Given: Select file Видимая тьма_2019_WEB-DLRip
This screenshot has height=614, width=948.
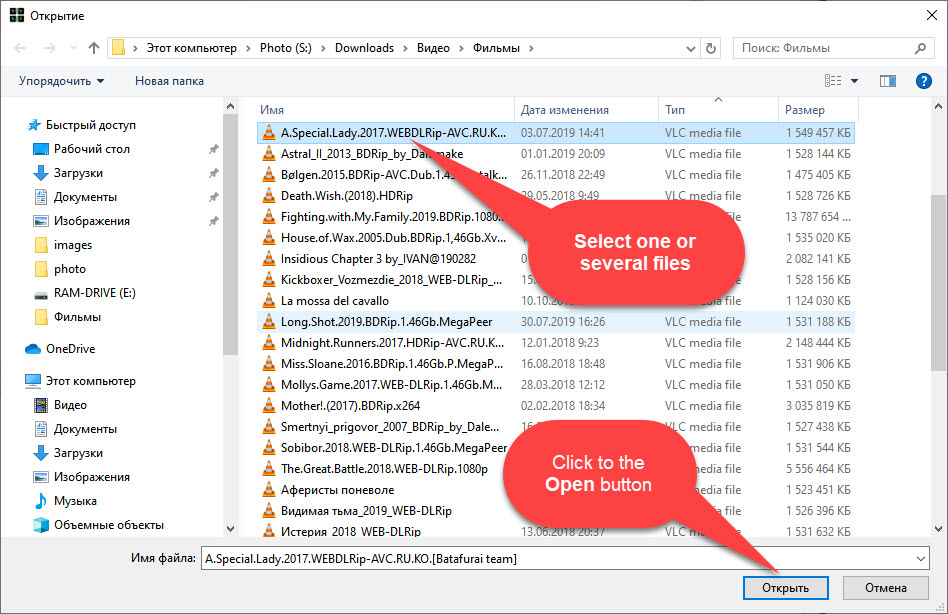Looking at the screenshot, I should coord(366,511).
